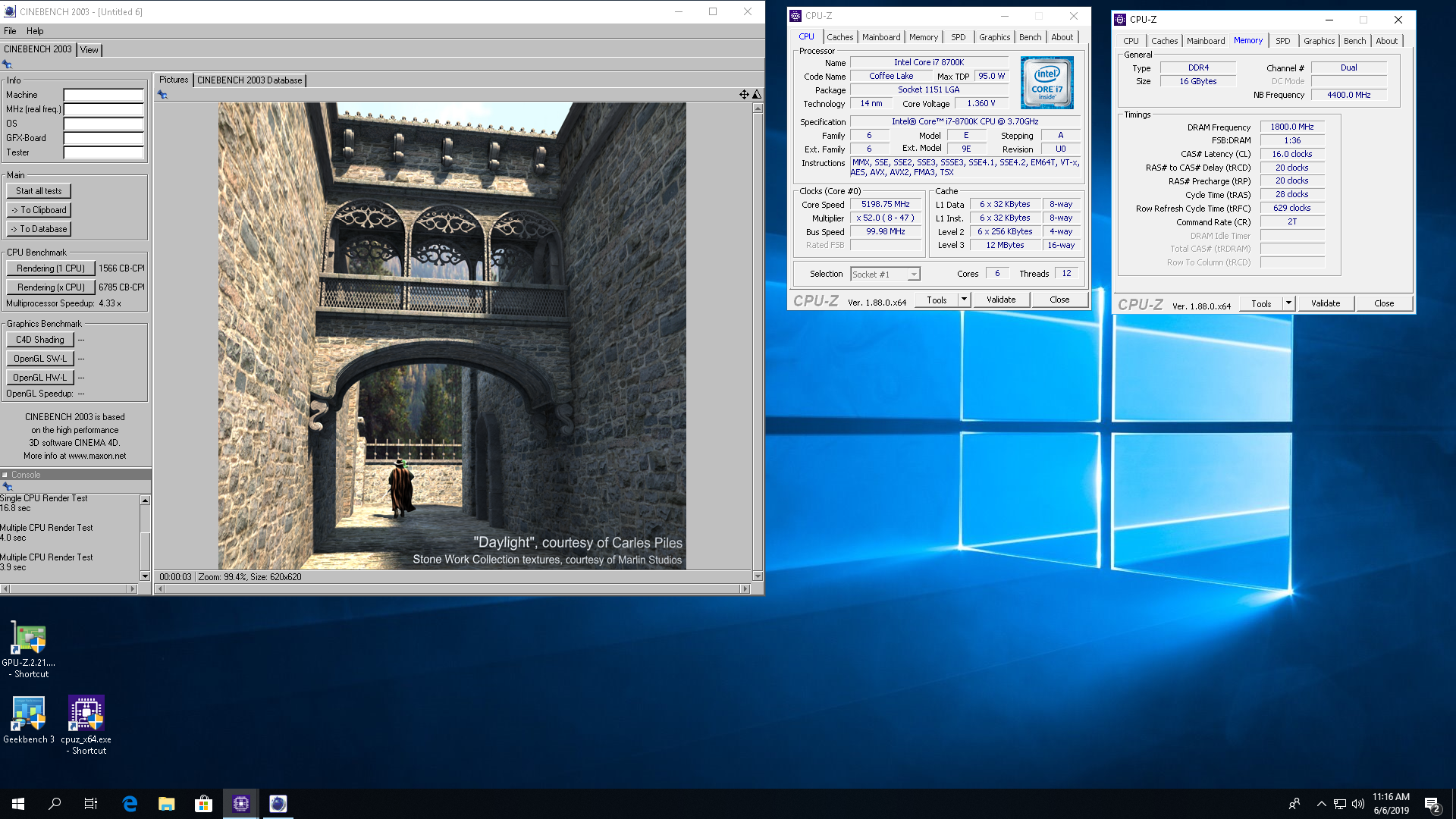Click the volume speaker icon in tray
The height and width of the screenshot is (819, 1456).
coord(1358,804)
